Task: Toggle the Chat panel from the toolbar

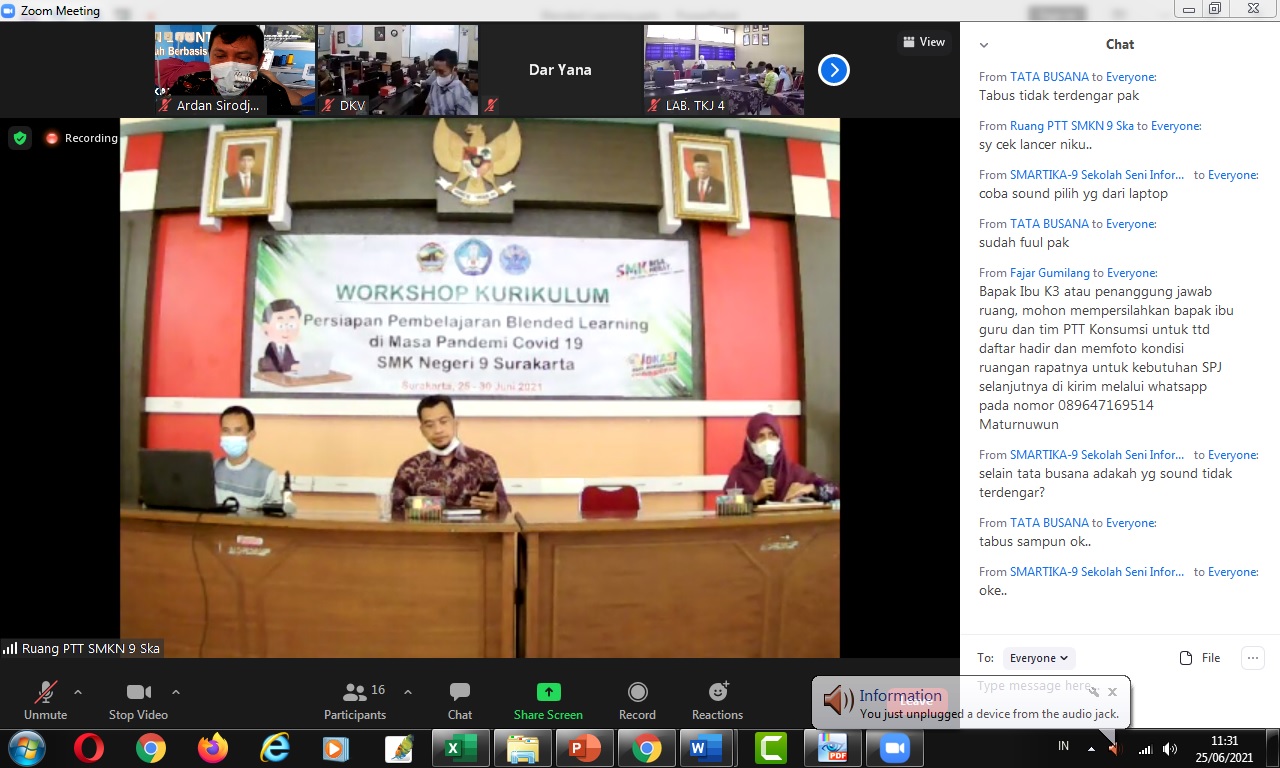Action: pos(460,701)
